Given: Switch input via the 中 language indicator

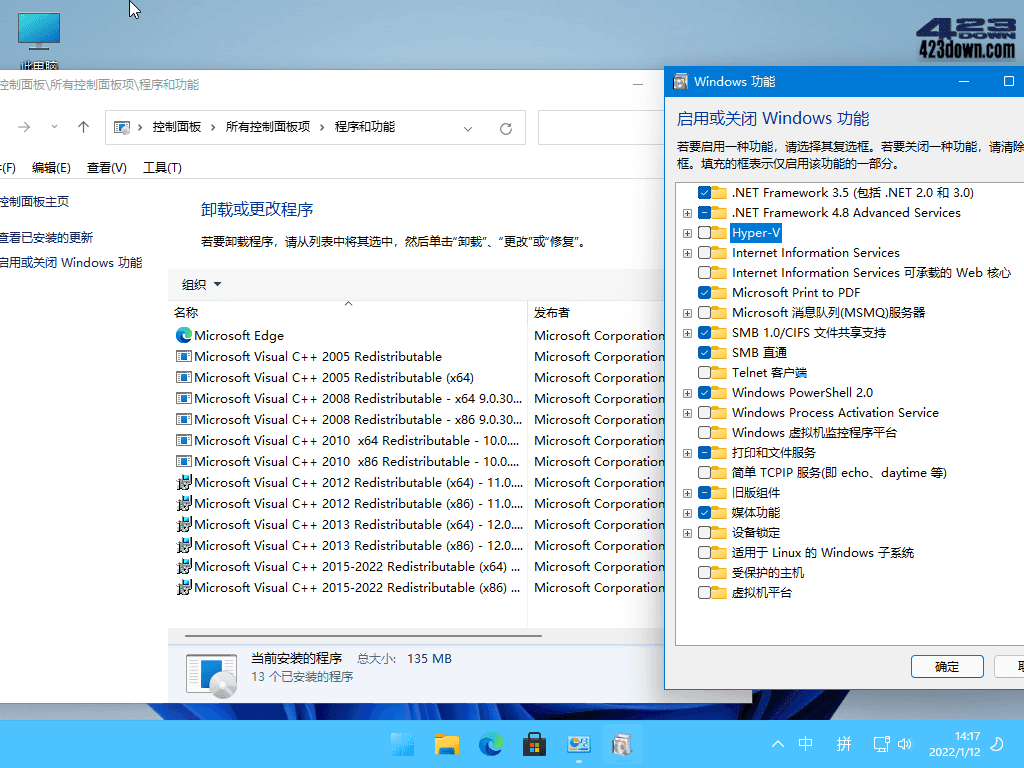Looking at the screenshot, I should (806, 744).
